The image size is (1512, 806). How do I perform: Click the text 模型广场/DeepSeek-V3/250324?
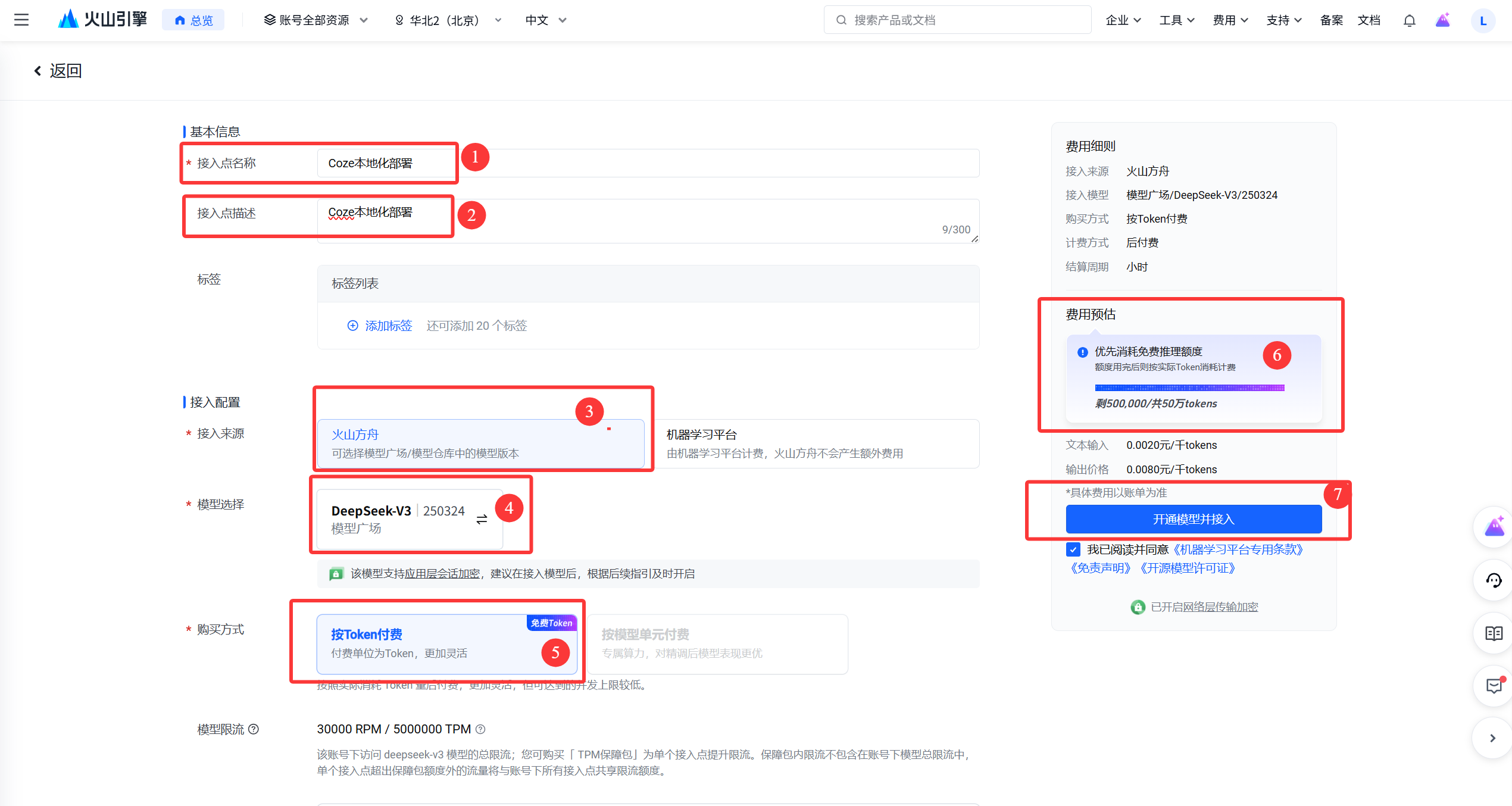(x=1201, y=195)
